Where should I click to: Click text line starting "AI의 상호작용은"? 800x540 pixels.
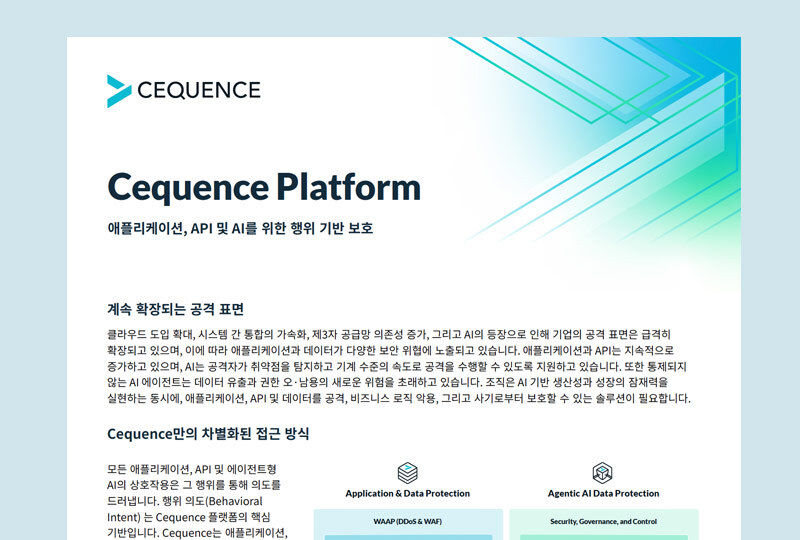(x=194, y=485)
